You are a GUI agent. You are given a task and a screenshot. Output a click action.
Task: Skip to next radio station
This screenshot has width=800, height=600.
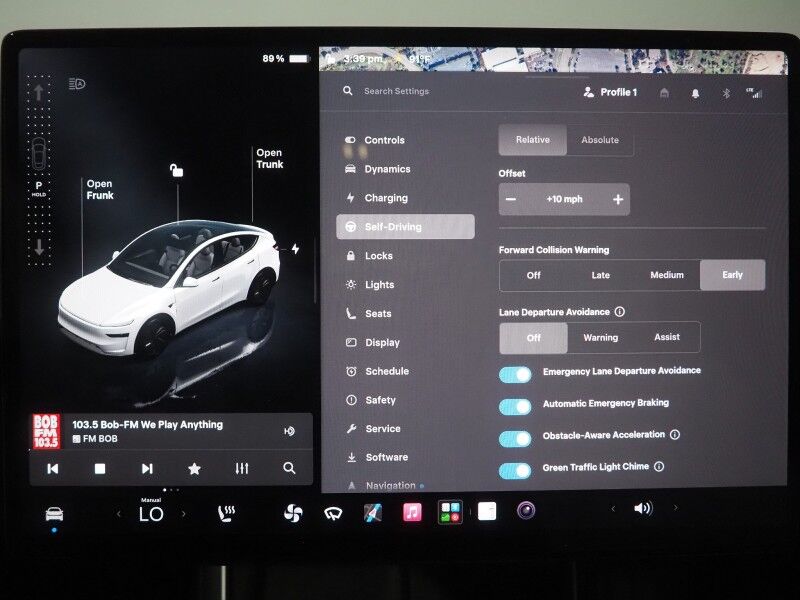147,468
